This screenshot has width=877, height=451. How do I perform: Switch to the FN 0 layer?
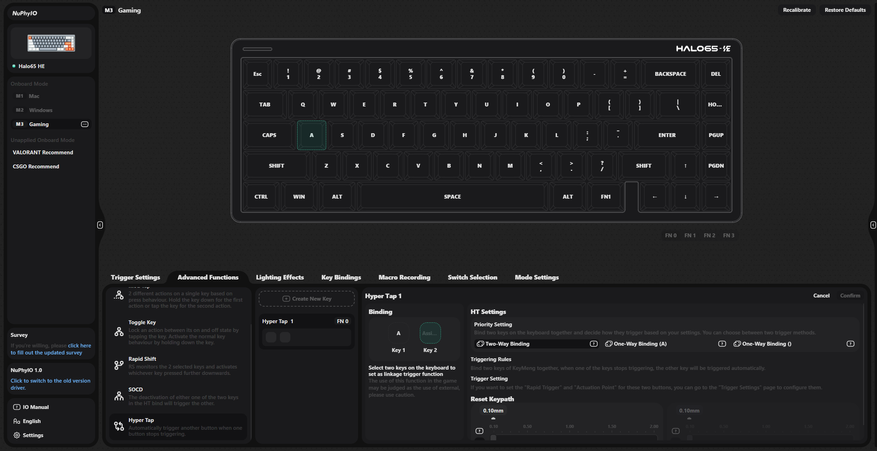(x=671, y=236)
